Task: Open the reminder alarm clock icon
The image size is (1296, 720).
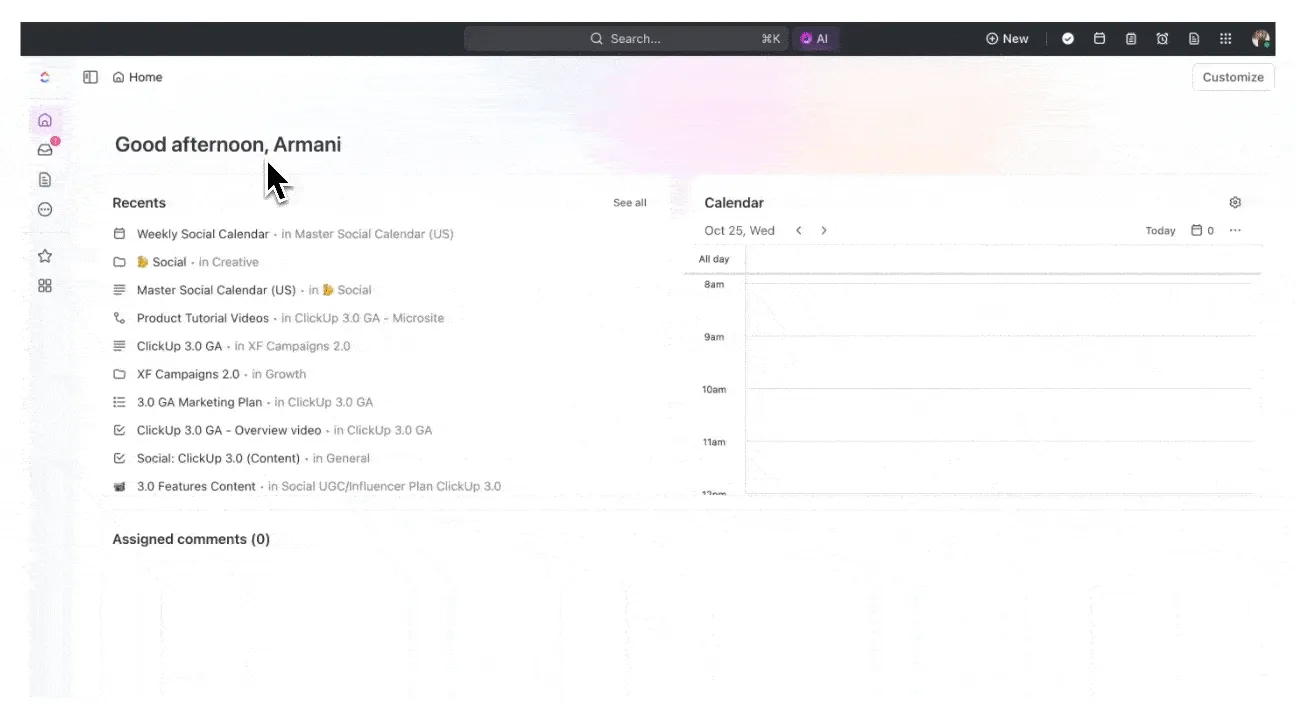Action: 1162,39
